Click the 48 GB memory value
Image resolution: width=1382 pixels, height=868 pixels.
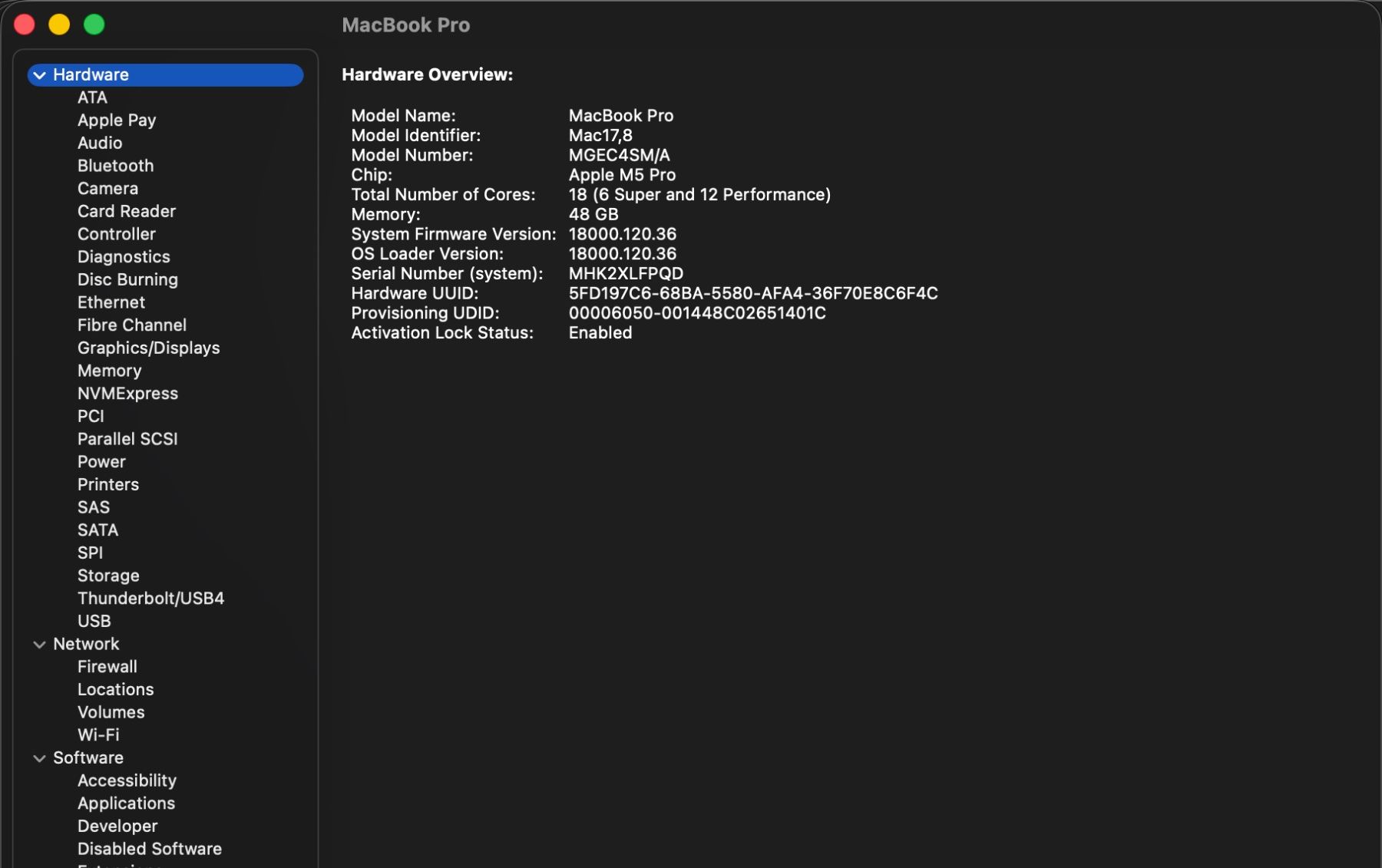[x=593, y=215]
